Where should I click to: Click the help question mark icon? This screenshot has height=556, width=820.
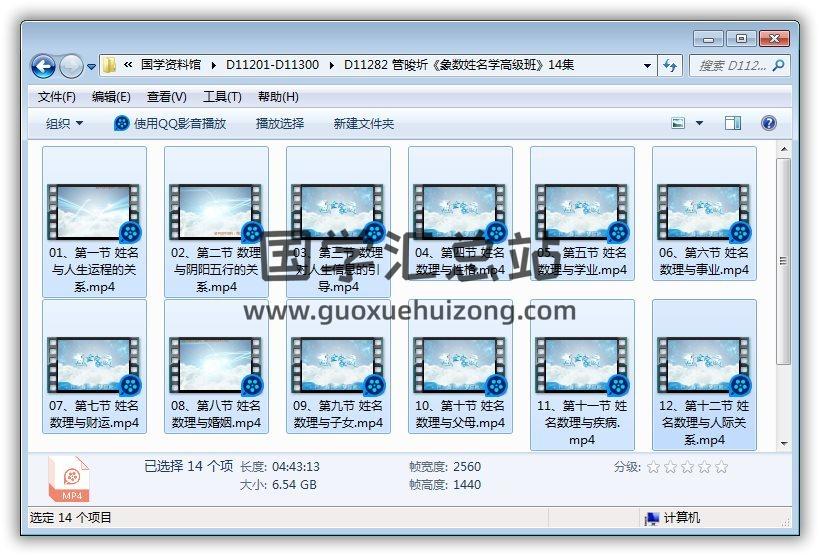[768, 123]
